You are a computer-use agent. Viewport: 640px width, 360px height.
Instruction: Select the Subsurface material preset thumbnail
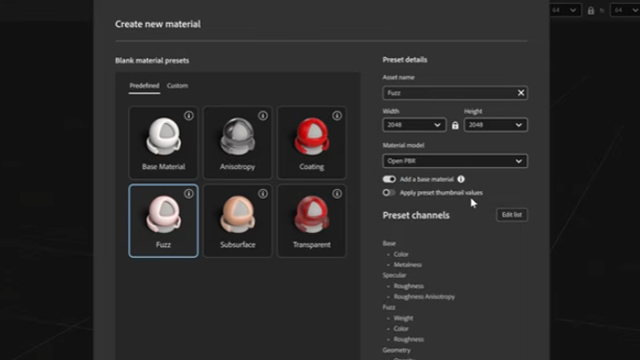click(x=238, y=221)
